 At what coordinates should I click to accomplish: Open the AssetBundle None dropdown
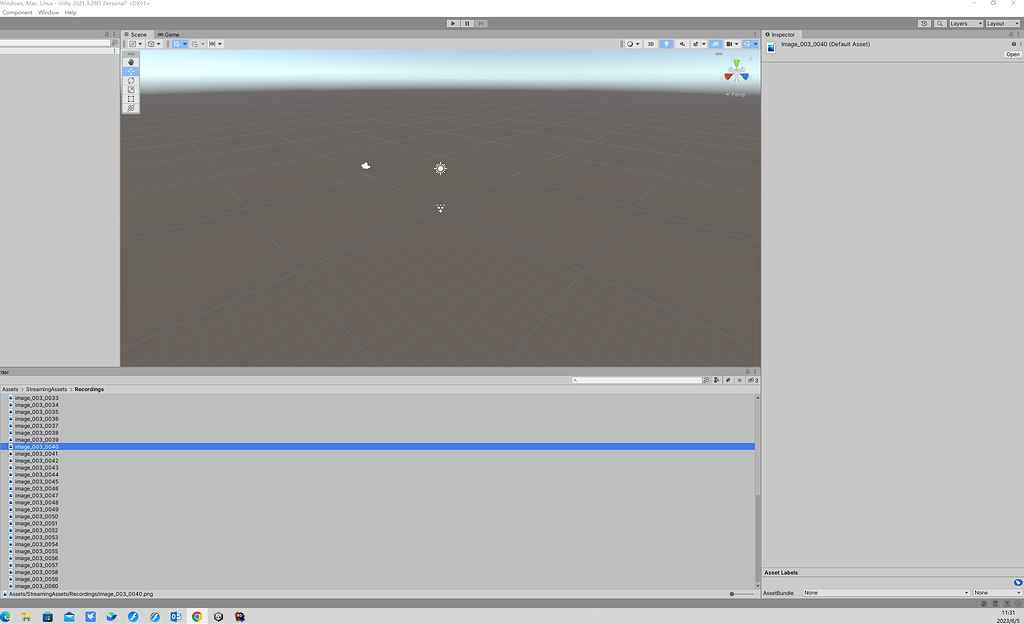point(885,592)
